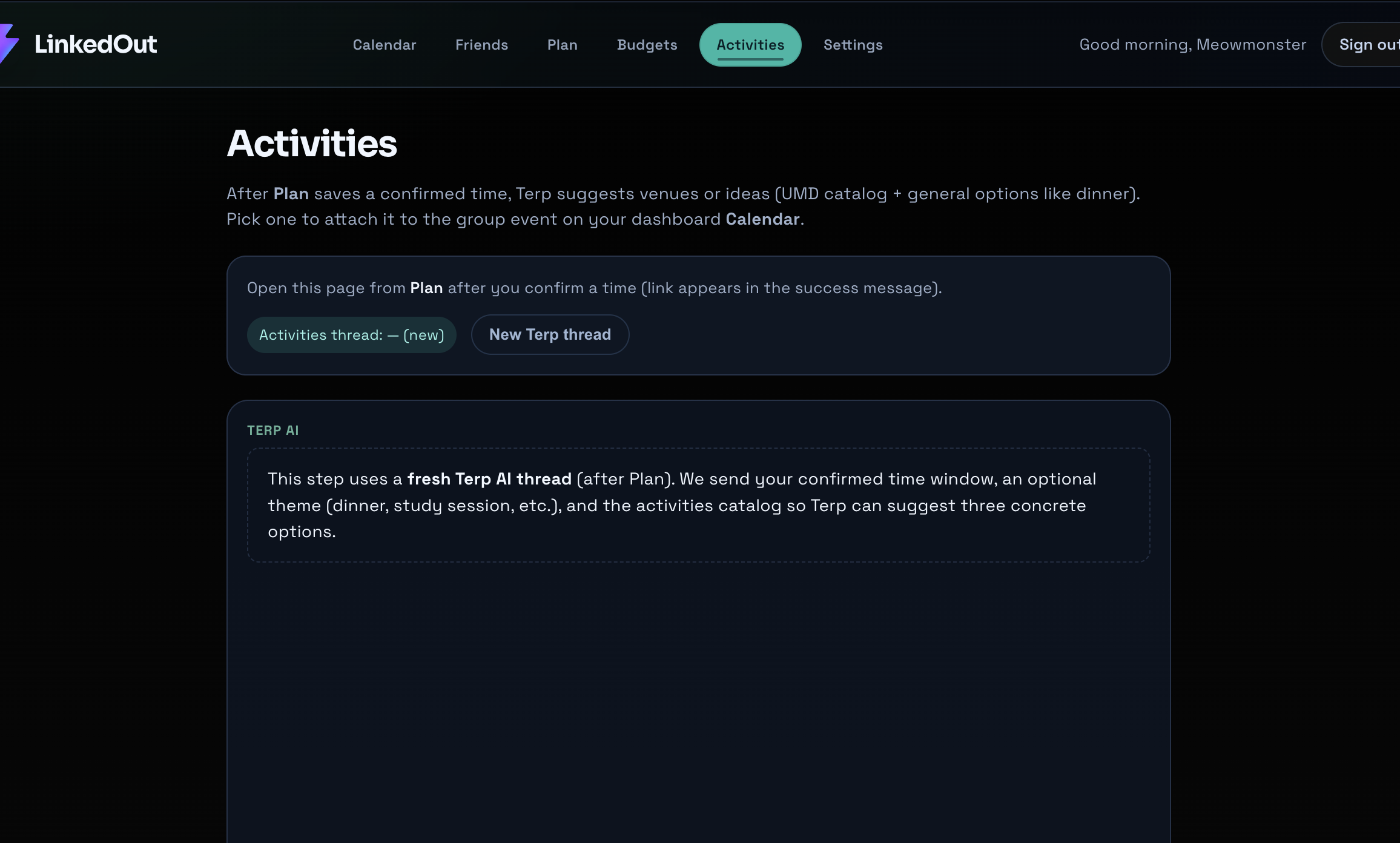Screen dimensions: 1400x843
Task: Select the highlighted Activities tab
Action: pyautogui.click(x=750, y=45)
